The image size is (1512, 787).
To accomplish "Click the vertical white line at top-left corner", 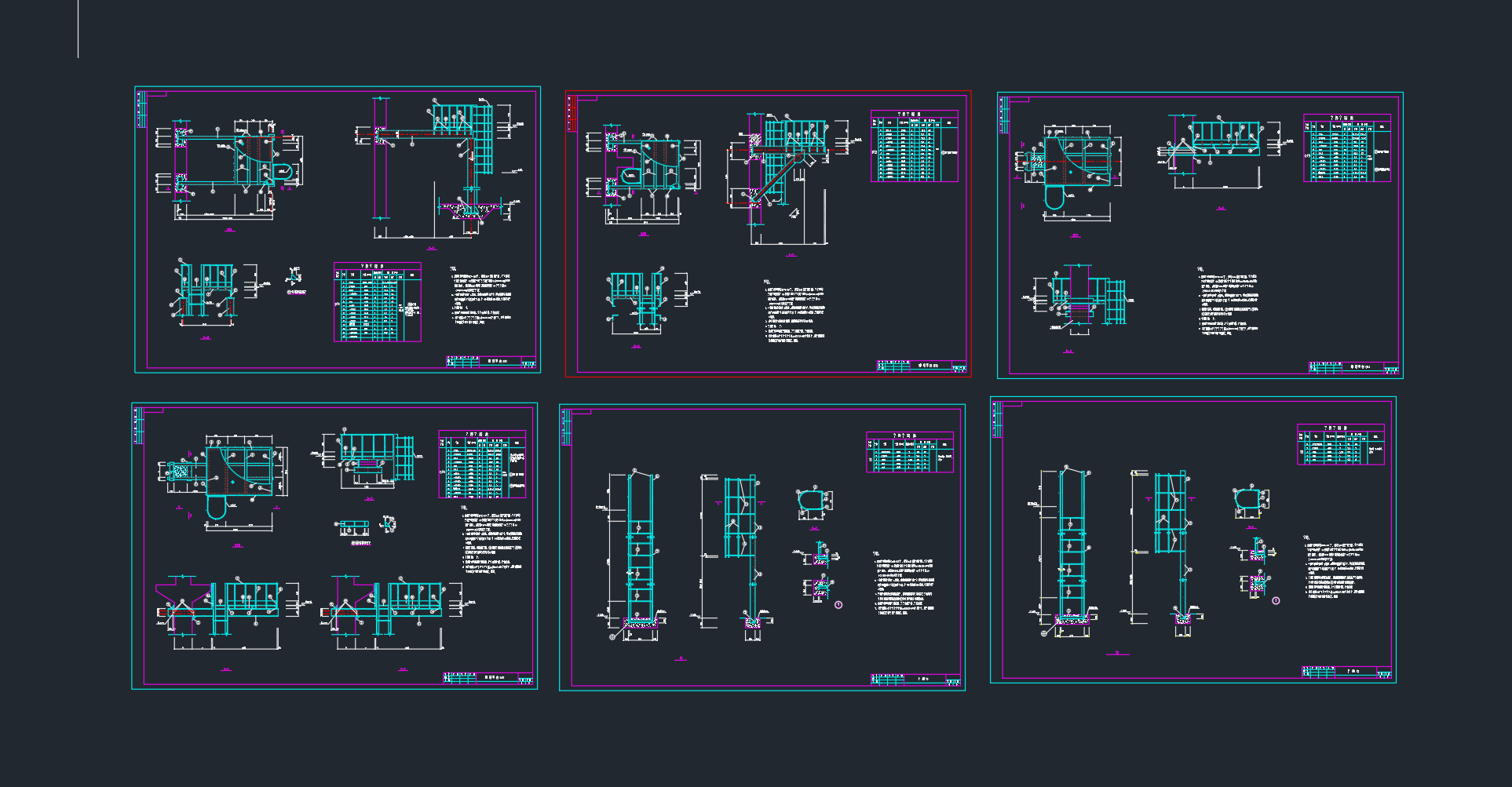I will tap(78, 28).
